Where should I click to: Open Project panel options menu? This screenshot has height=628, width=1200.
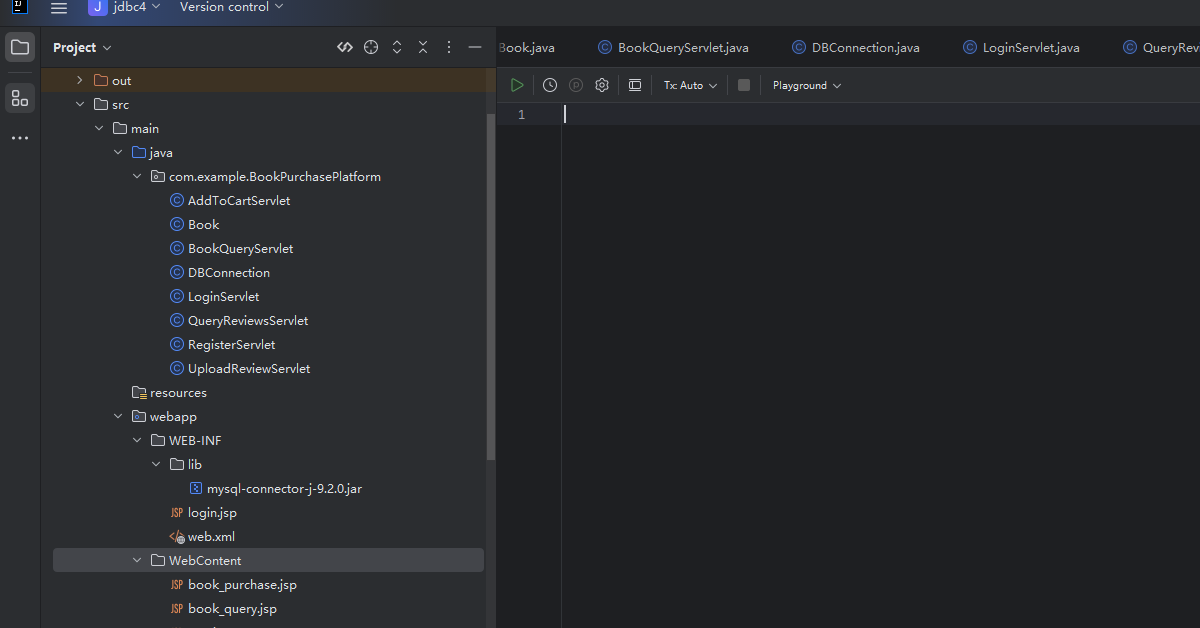coord(449,47)
